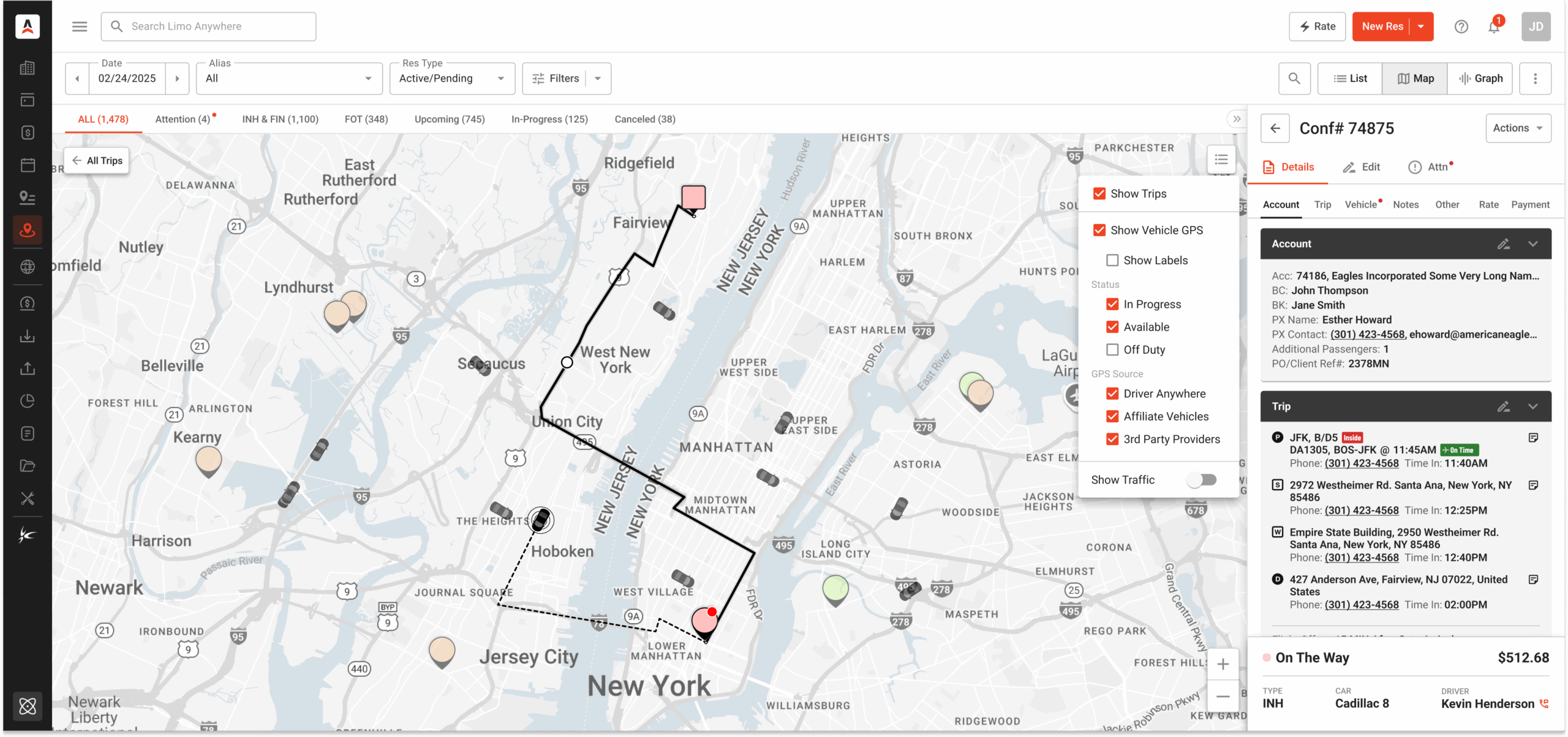The image size is (1568, 737).
Task: Check the Off Duty status checkbox
Action: click(1112, 350)
